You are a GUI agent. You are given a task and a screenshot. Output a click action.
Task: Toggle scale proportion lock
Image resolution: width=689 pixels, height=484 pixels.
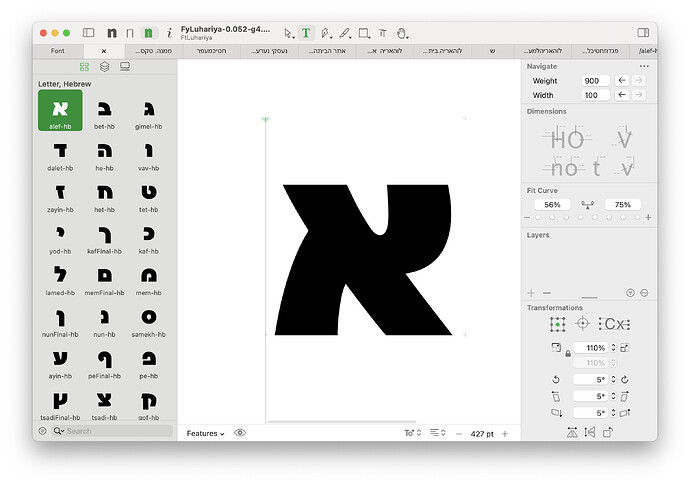(x=568, y=353)
